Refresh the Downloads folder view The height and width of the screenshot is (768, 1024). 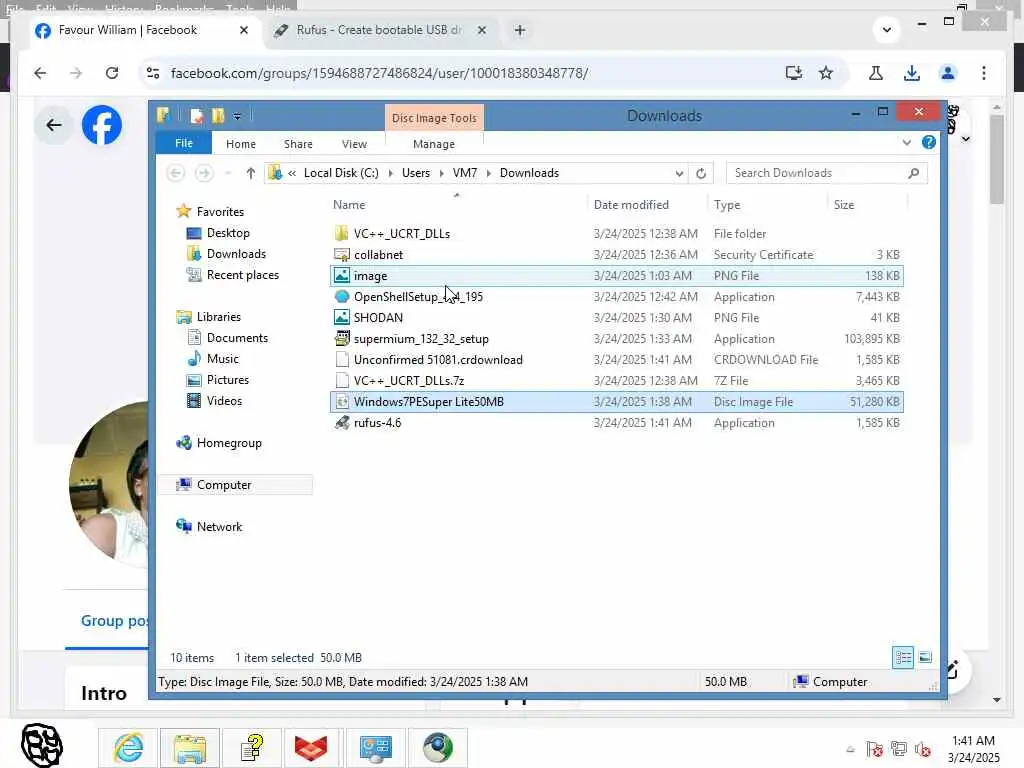click(701, 173)
